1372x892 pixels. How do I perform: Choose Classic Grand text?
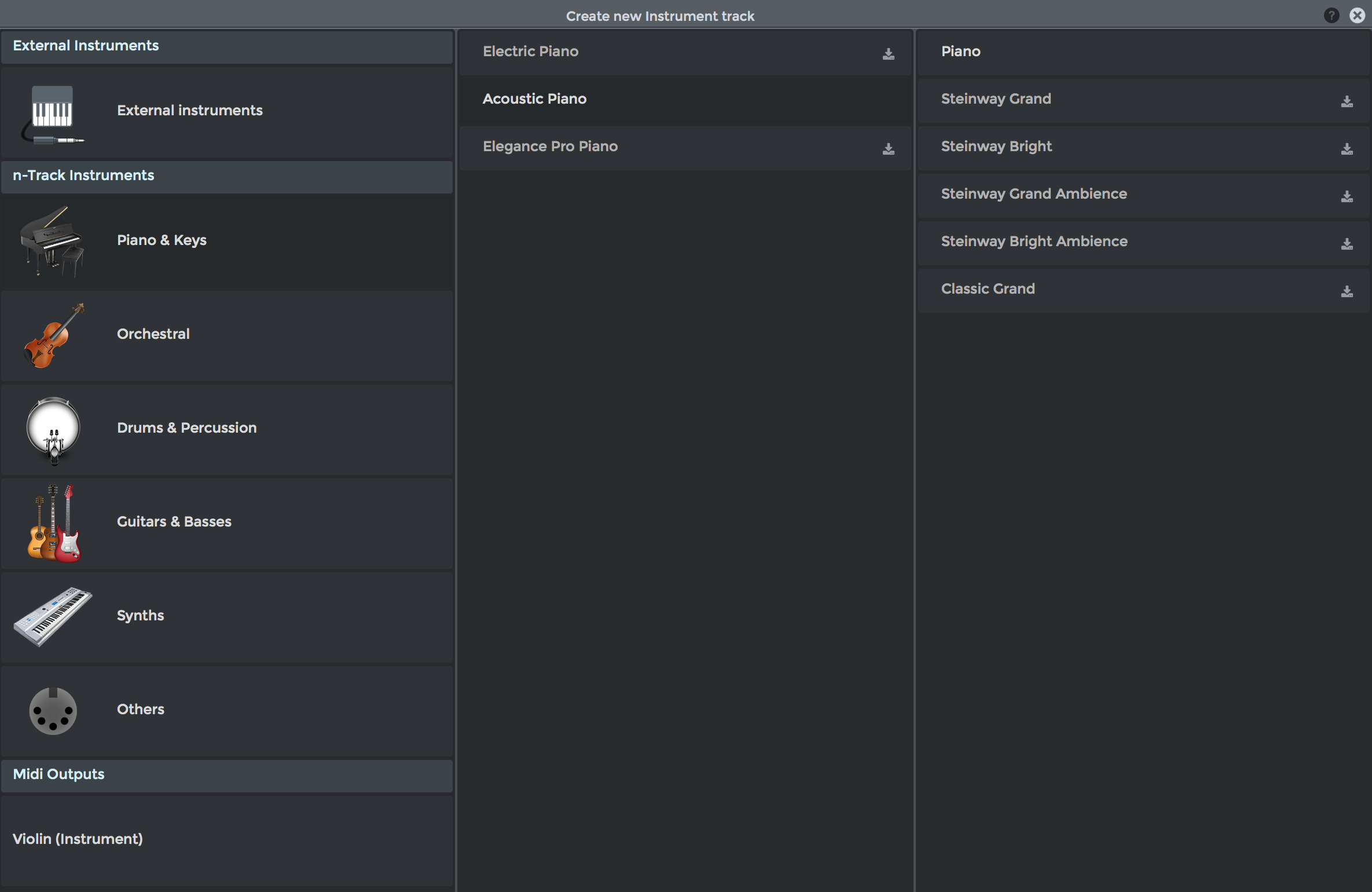pos(988,289)
